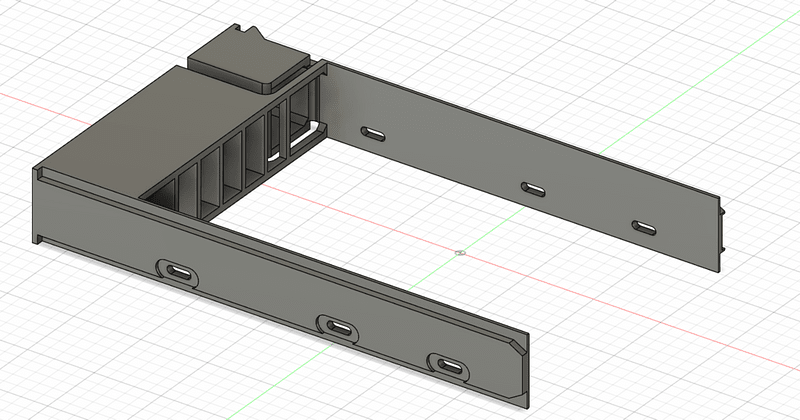Select the chamfered corner on near rail end
The height and width of the screenshot is (420, 800).
[519, 349]
